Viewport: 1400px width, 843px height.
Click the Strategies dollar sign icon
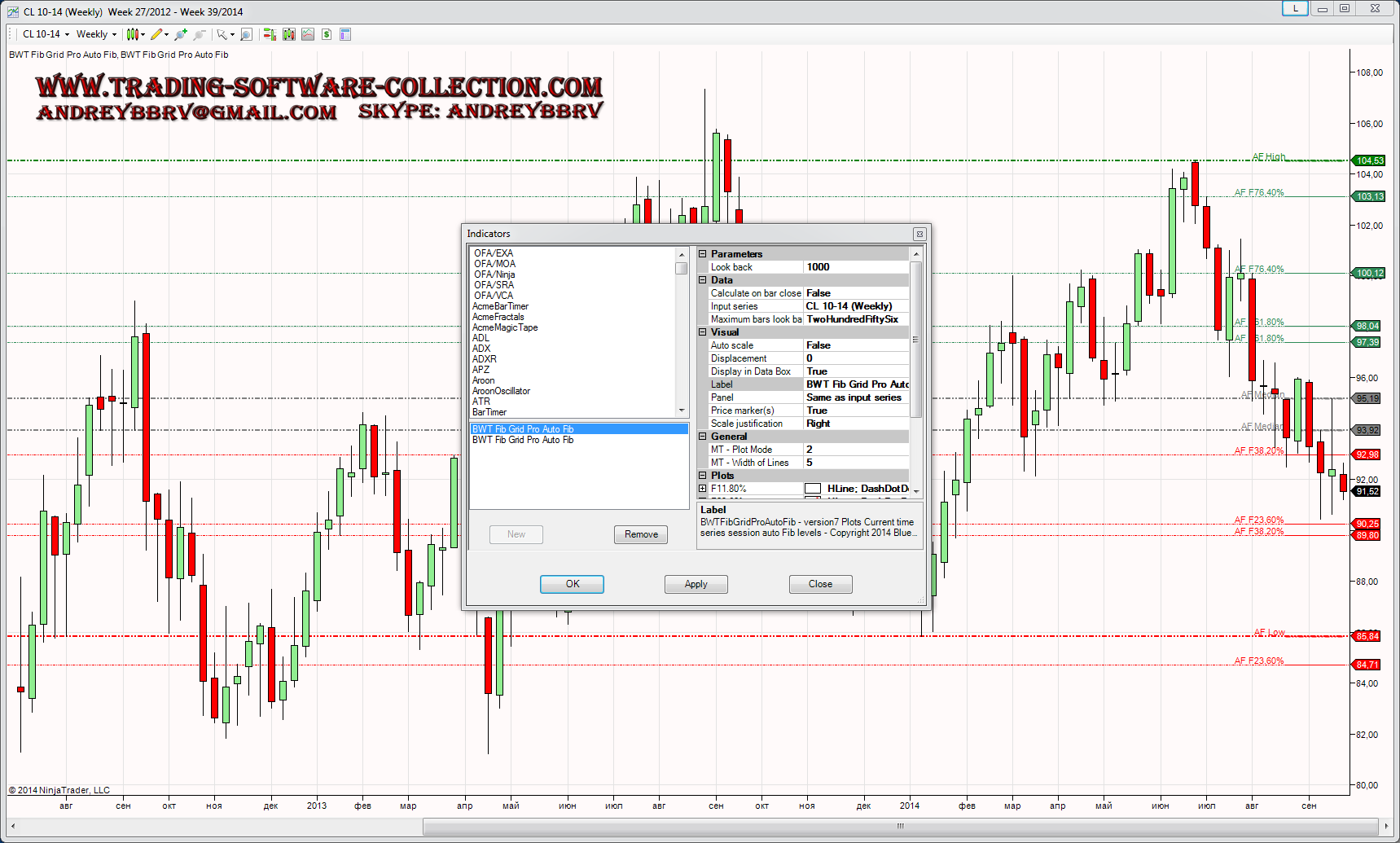(327, 34)
